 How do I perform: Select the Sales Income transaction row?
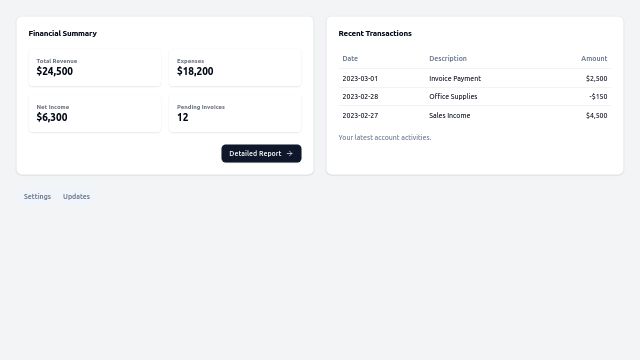point(475,116)
